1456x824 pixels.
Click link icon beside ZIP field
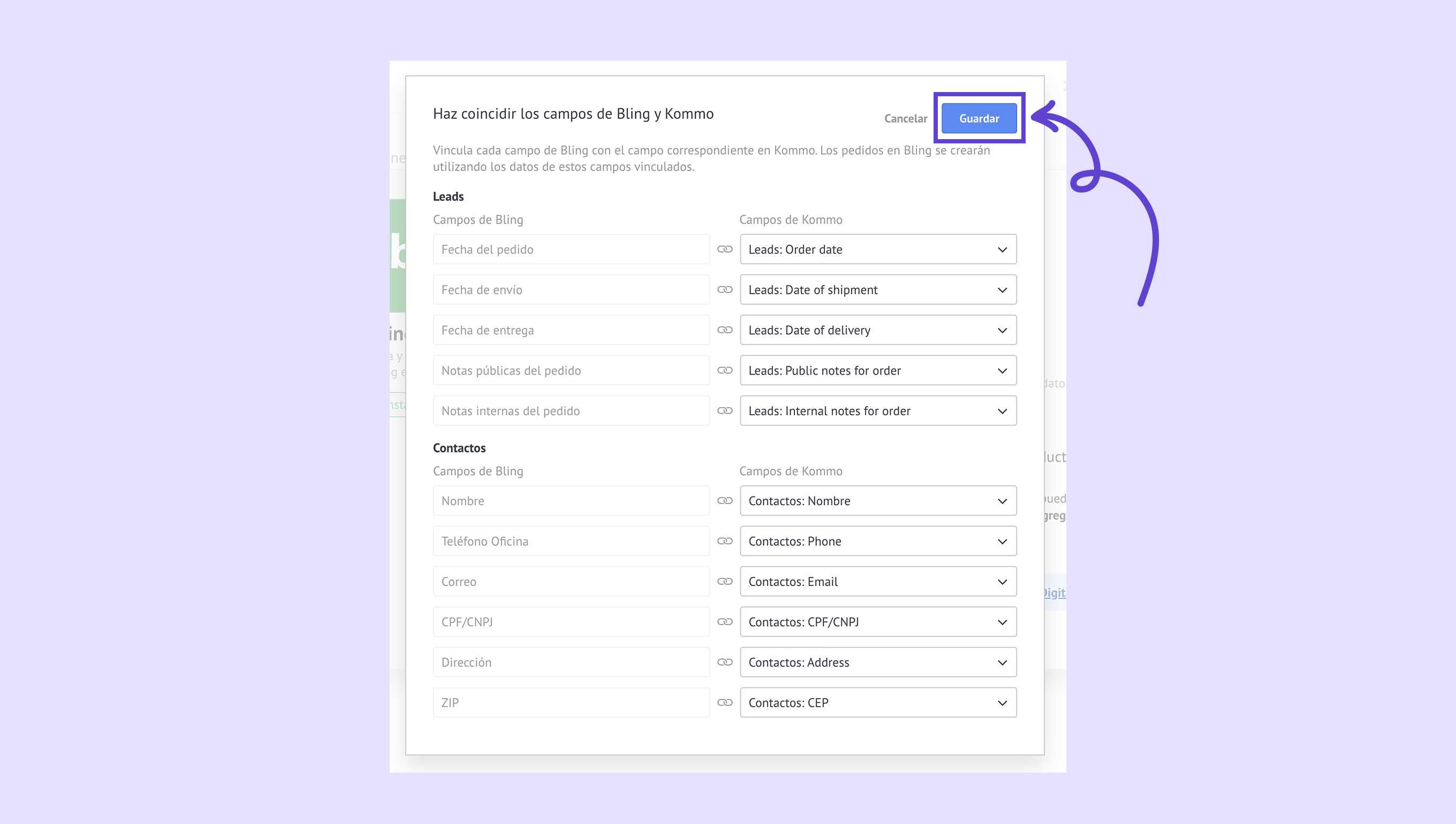tap(725, 703)
